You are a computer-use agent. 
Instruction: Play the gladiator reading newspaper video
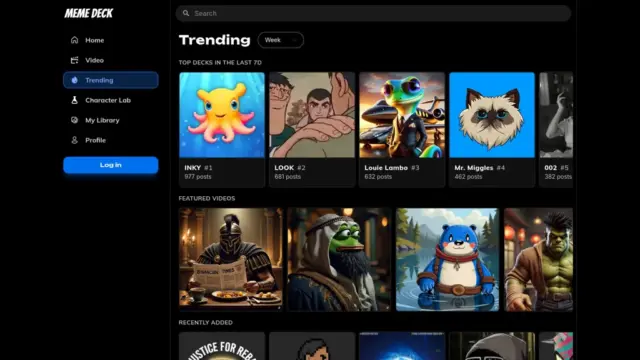click(x=231, y=260)
